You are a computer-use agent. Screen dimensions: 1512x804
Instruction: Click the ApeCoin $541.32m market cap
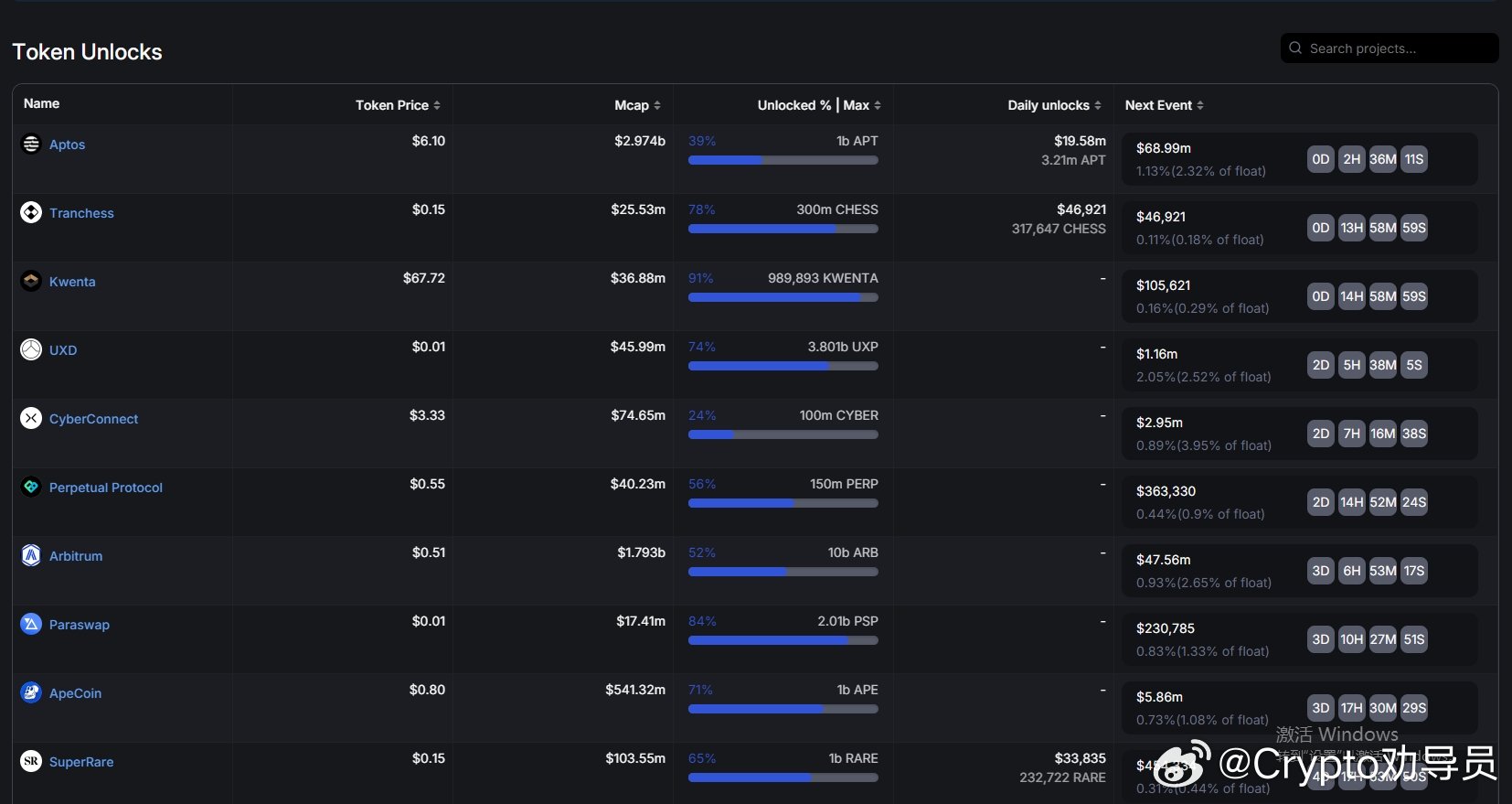(x=635, y=690)
